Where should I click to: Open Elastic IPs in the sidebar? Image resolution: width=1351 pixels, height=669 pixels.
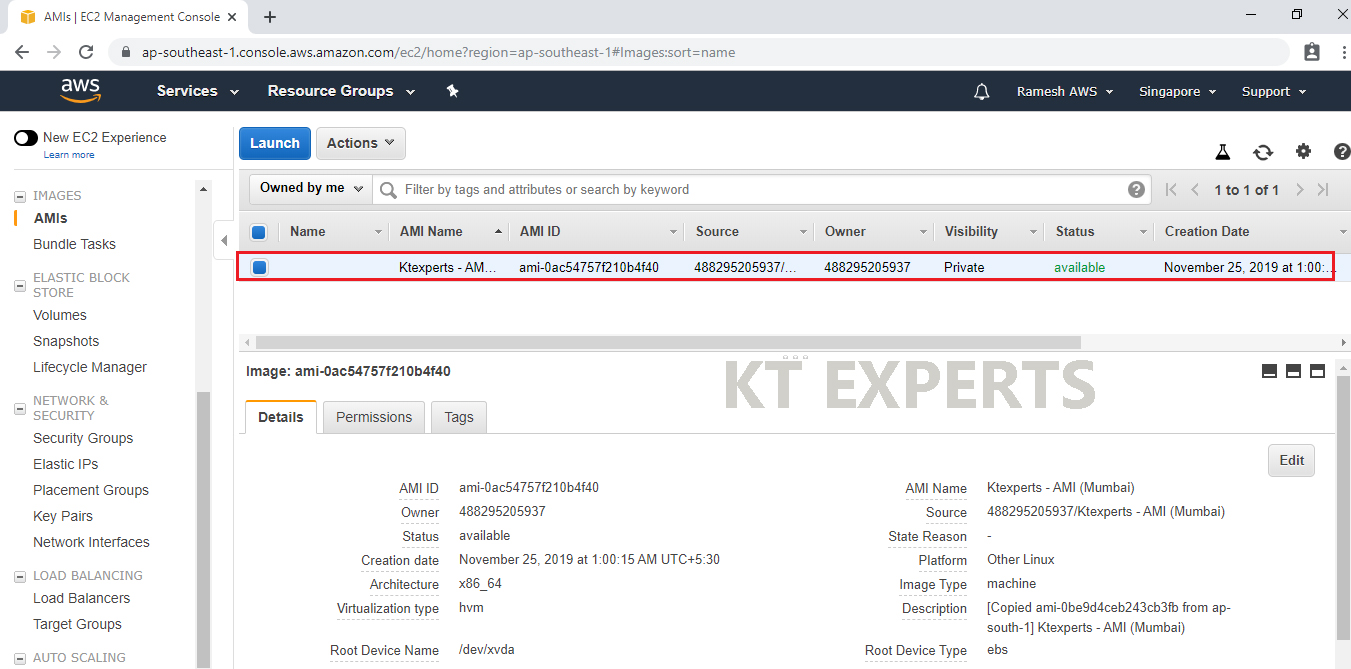[66, 464]
